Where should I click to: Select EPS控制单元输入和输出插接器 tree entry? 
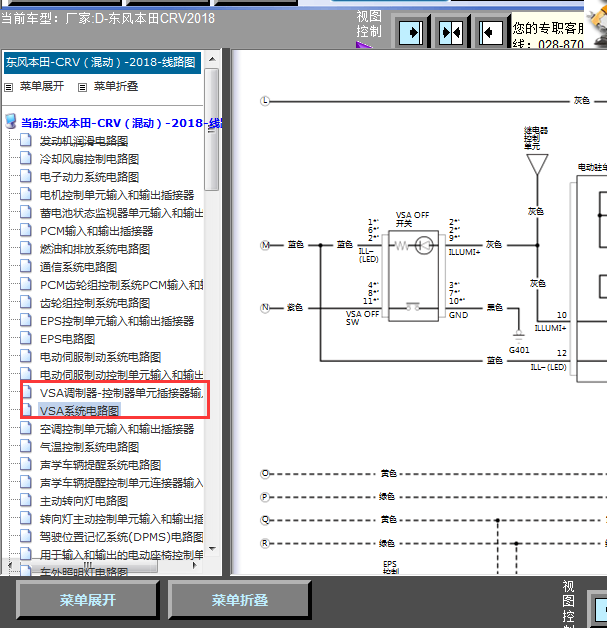(x=117, y=321)
